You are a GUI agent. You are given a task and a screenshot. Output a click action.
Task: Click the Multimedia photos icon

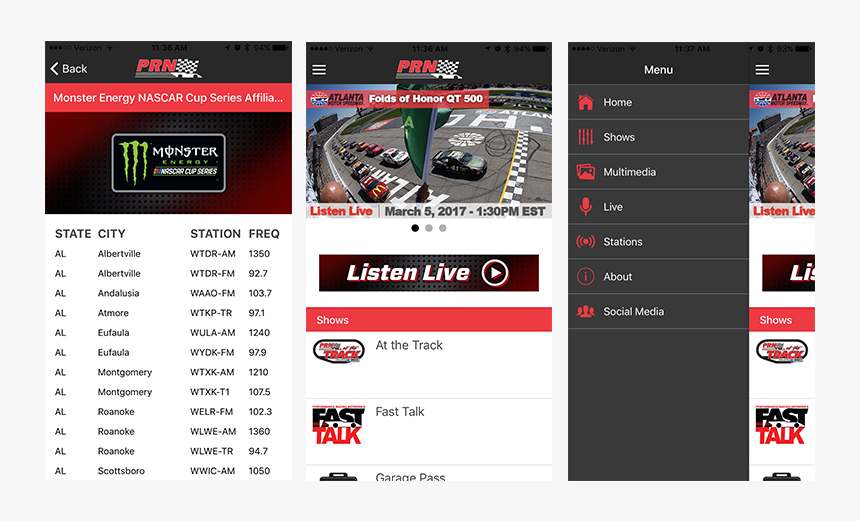tap(585, 172)
